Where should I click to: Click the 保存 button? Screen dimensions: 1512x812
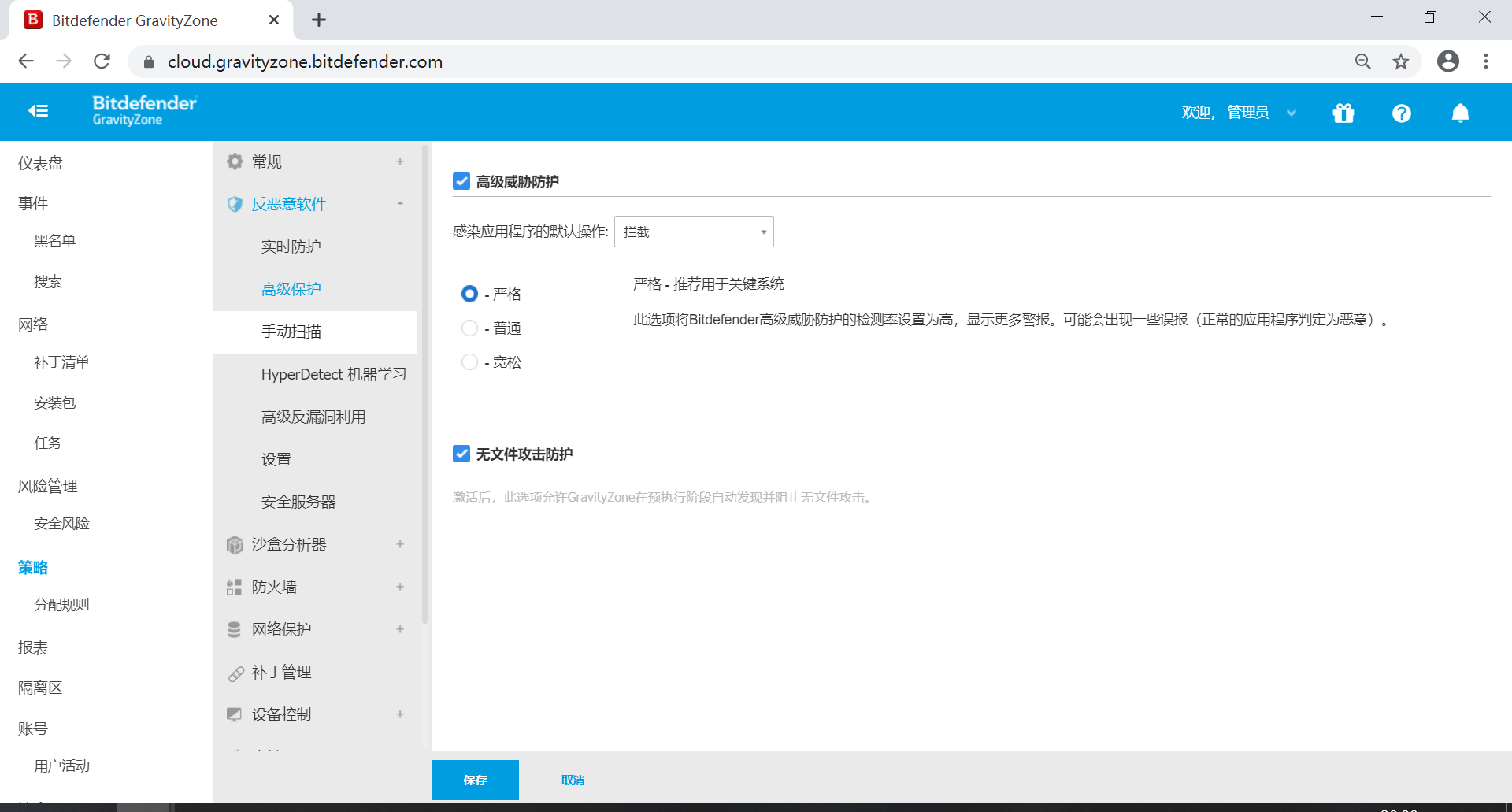[475, 780]
